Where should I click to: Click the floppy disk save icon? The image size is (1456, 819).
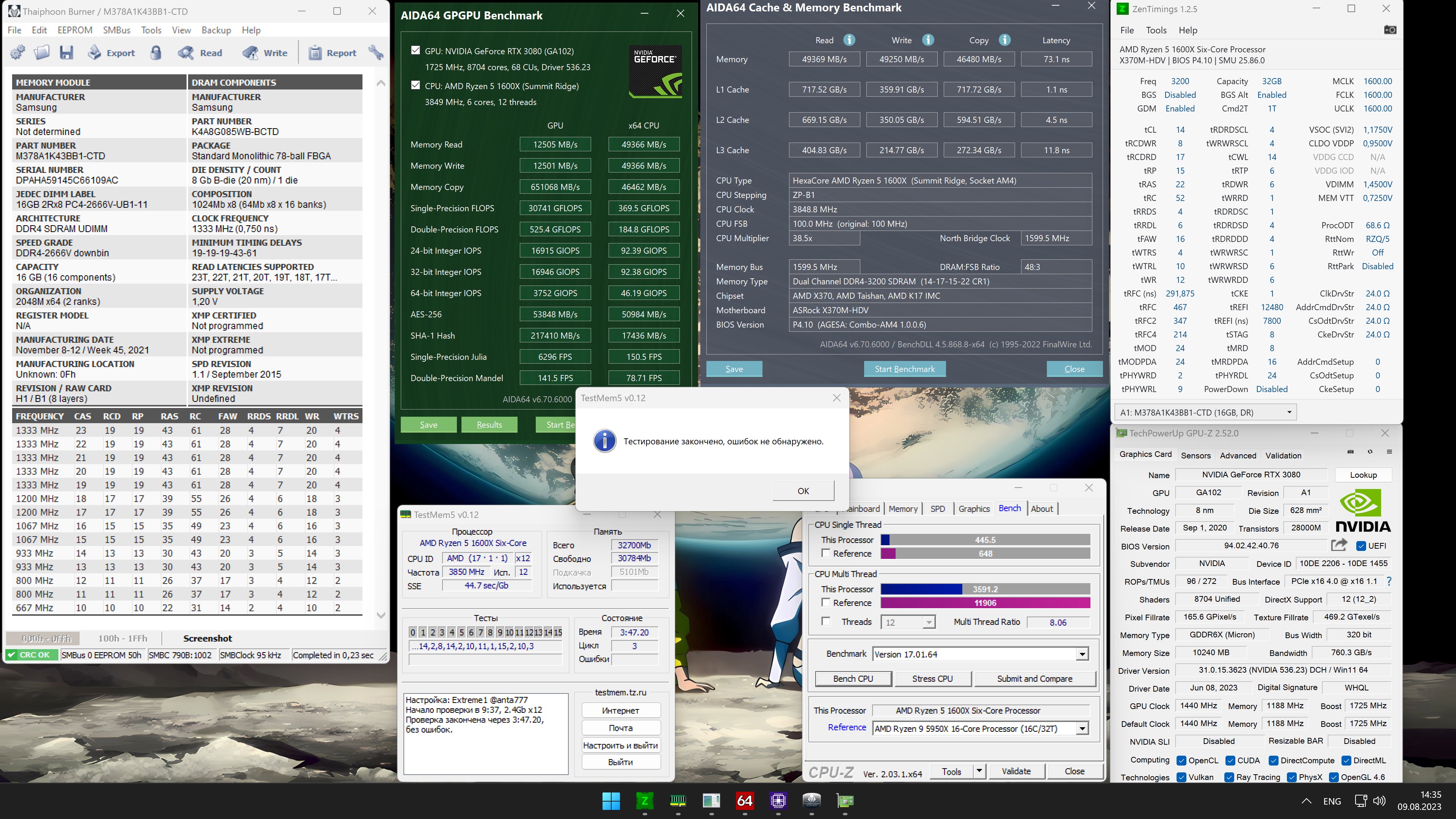(67, 53)
